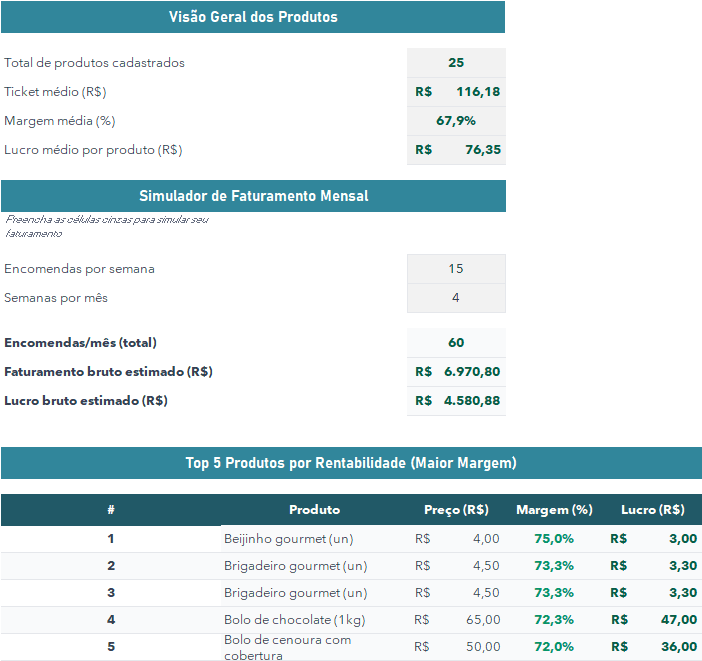Image resolution: width=702 pixels, height=661 pixels.
Task: Click the 'Ticket médio (R$)' label
Action: coord(55,92)
